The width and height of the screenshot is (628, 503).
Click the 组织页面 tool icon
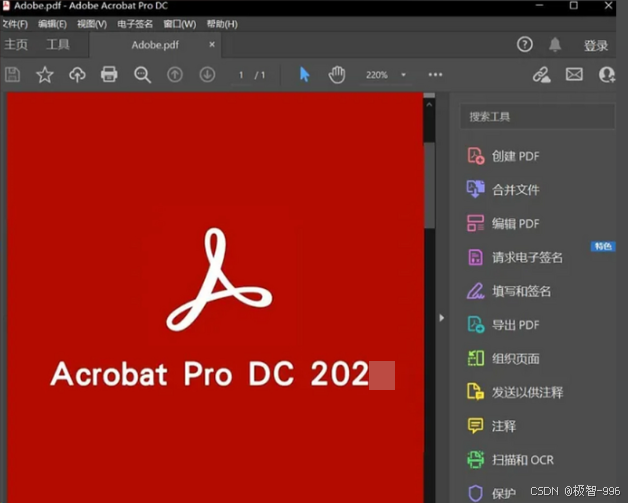click(x=476, y=358)
